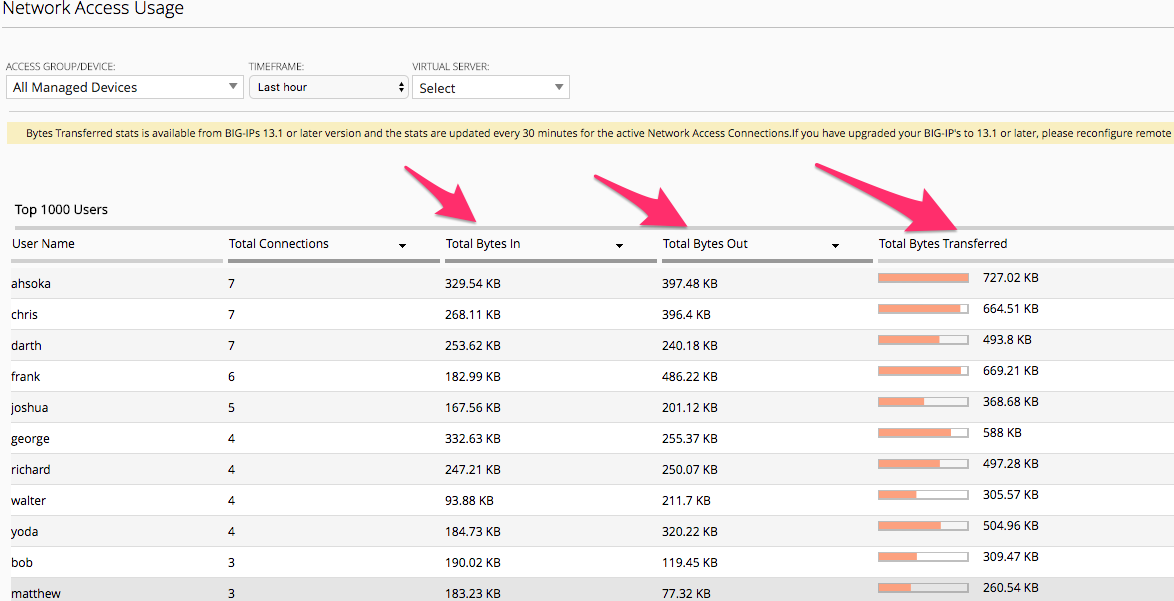The image size is (1174, 601).
Task: Select the chris user row
Action: [x=587, y=314]
